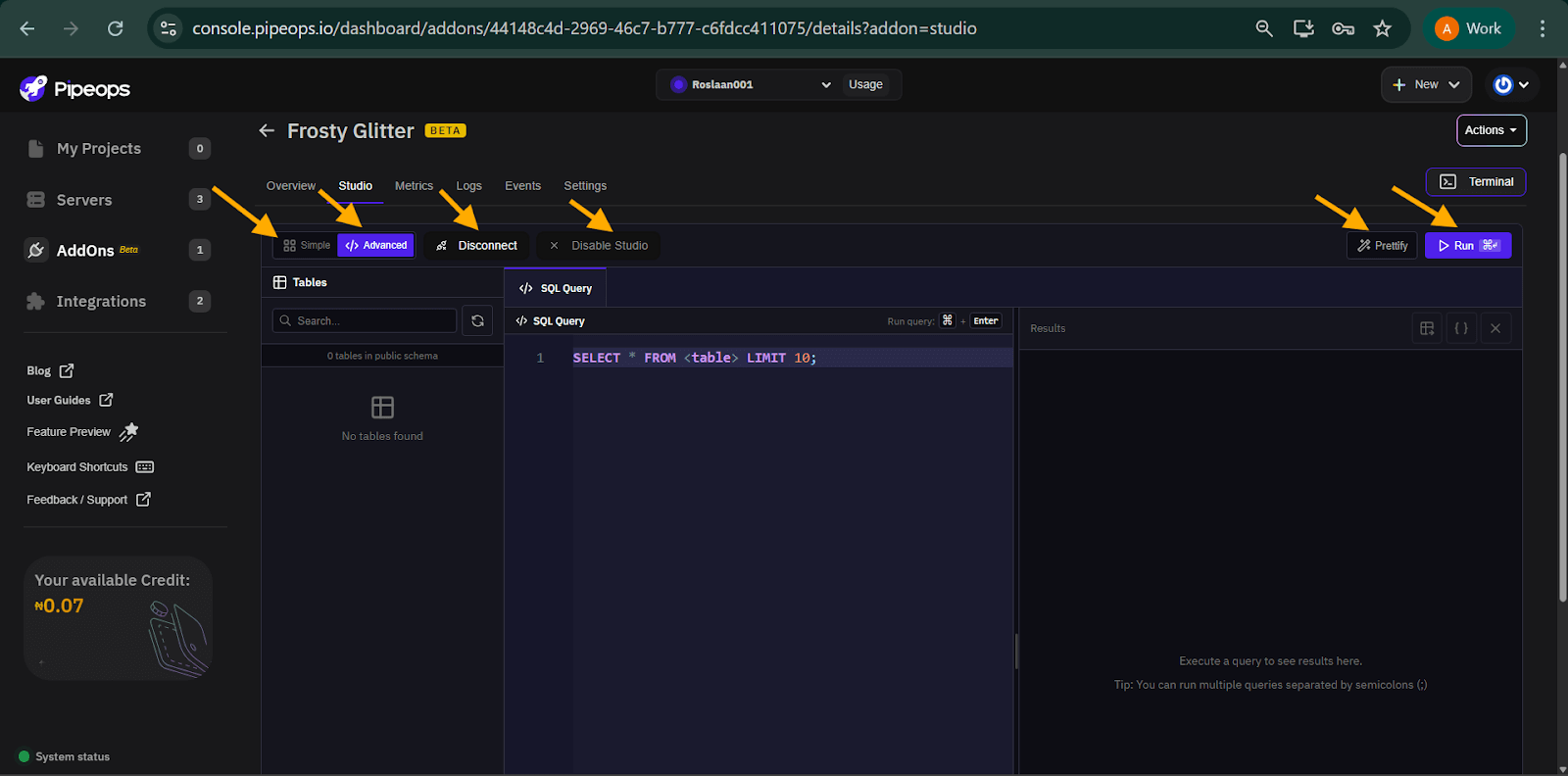The height and width of the screenshot is (776, 1568).
Task: Disconnect from the database
Action: tap(476, 245)
